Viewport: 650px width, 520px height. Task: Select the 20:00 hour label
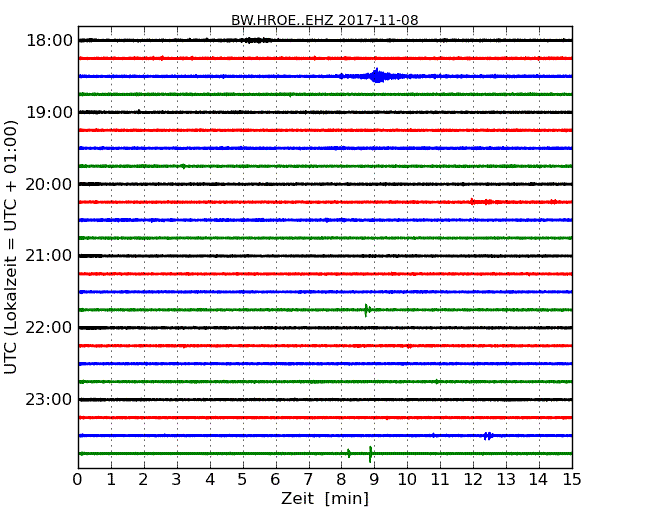(49, 184)
